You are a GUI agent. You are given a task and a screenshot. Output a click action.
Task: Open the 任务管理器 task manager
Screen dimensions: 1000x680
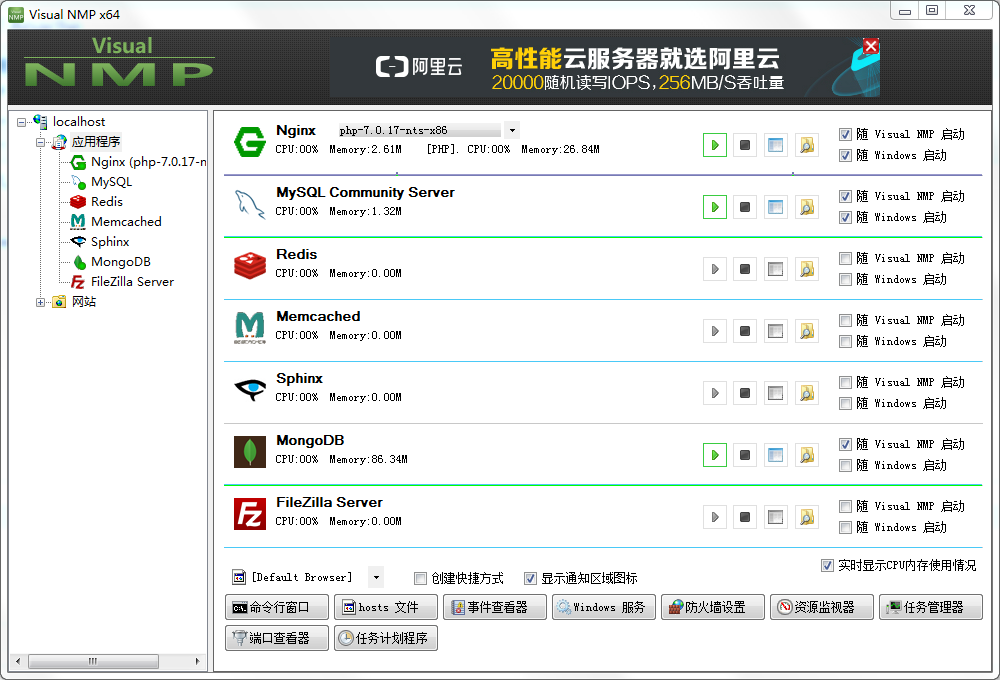tap(930, 607)
